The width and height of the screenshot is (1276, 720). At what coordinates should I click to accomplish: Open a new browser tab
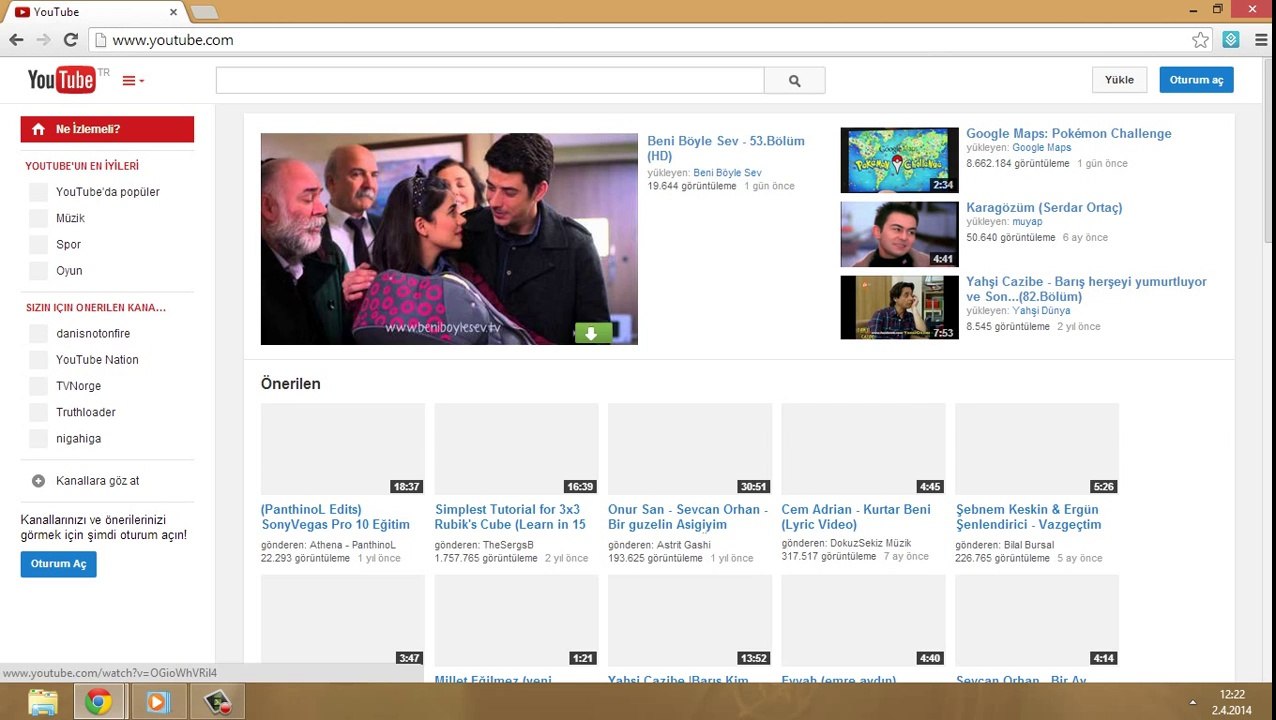point(204,12)
